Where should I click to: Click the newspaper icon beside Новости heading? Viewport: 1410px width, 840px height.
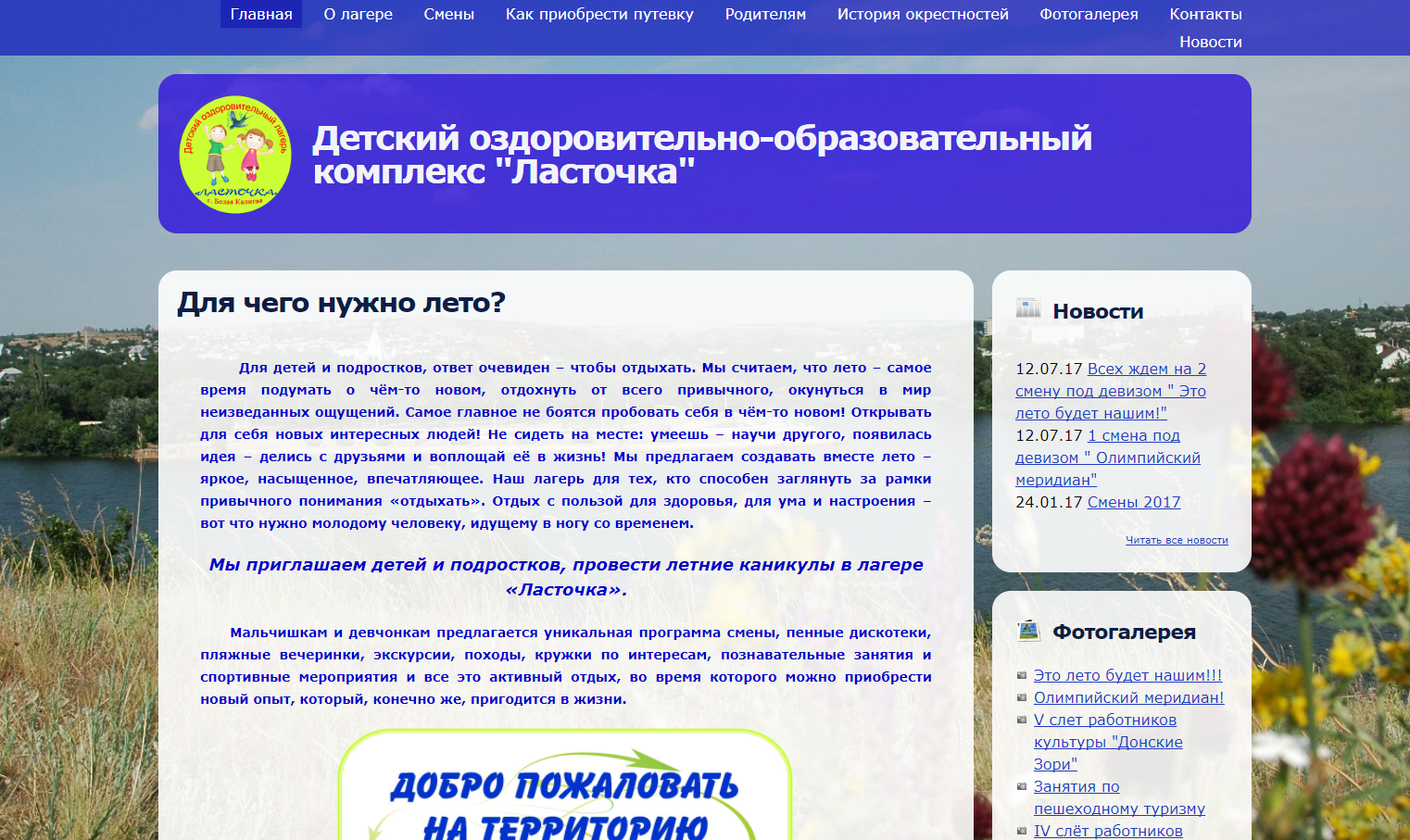point(1028,307)
